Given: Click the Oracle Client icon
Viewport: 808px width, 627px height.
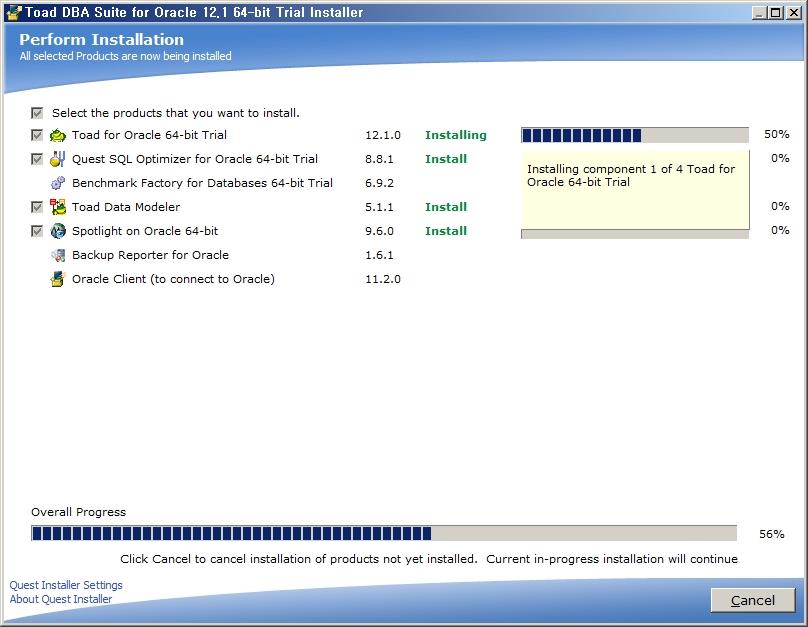Looking at the screenshot, I should [58, 279].
